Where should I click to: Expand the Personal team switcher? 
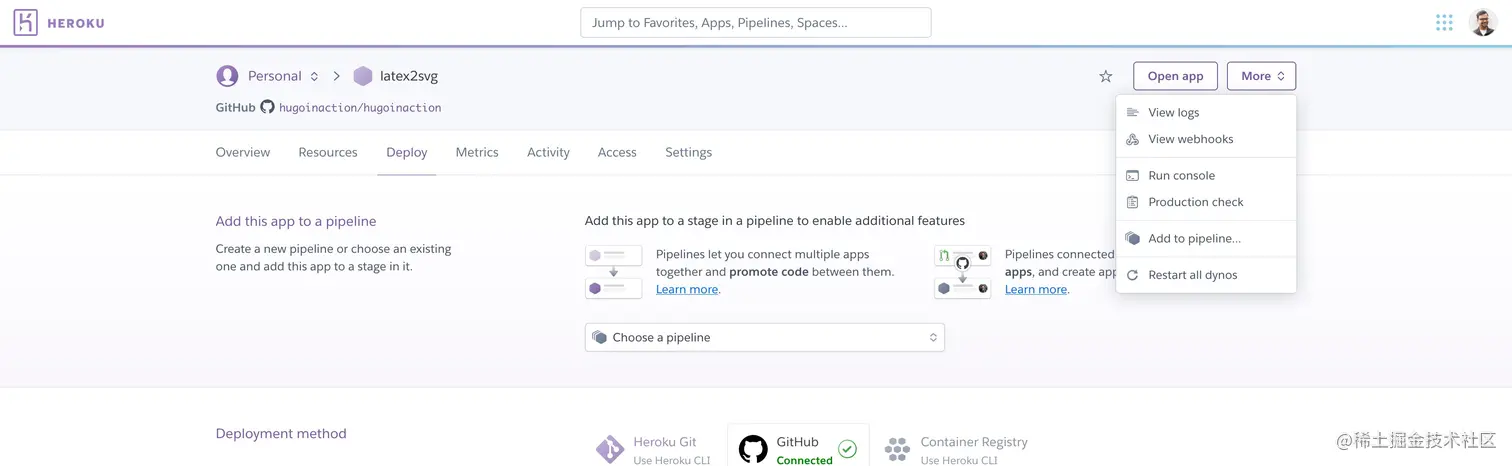[x=314, y=76]
